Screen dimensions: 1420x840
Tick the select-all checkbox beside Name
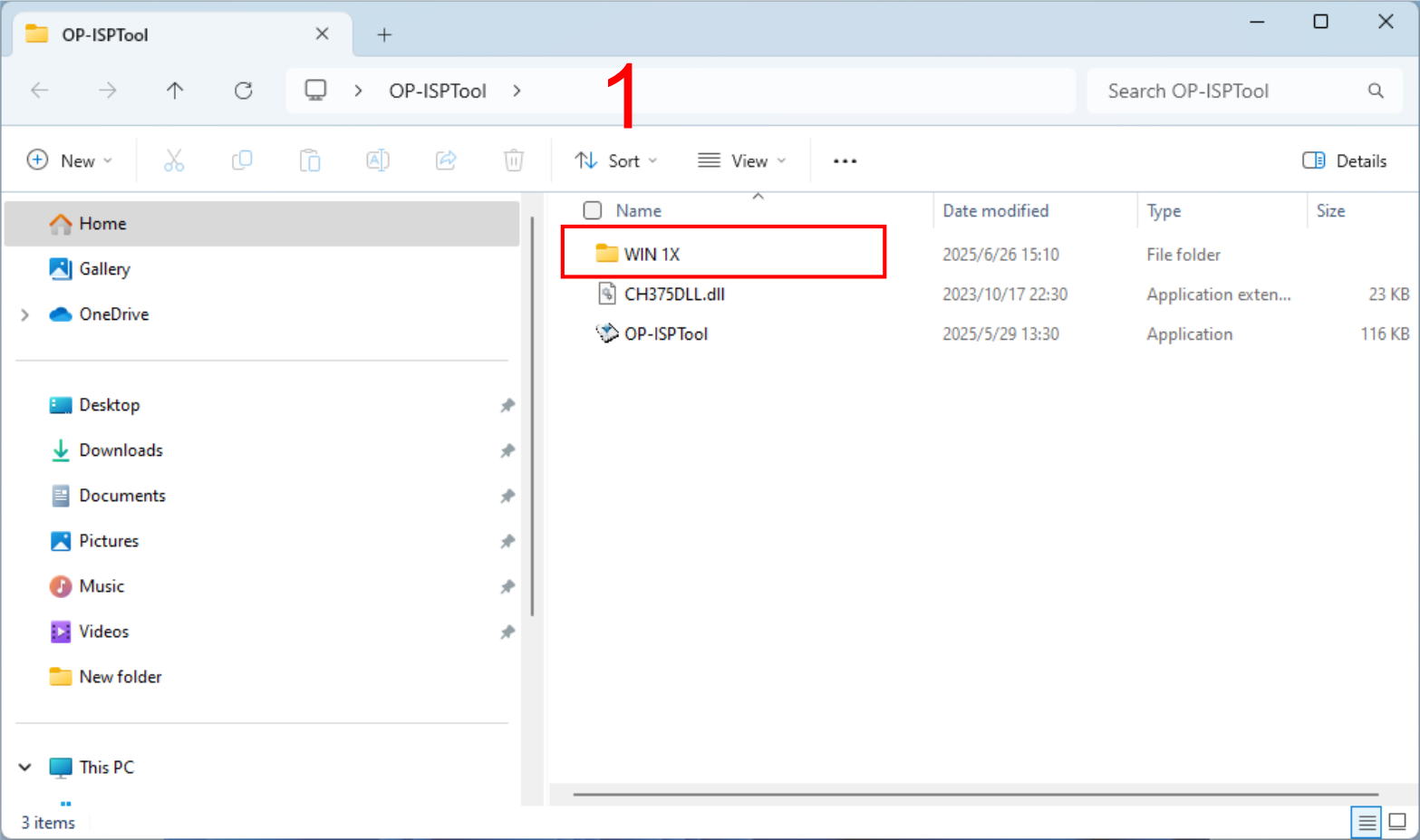[593, 210]
